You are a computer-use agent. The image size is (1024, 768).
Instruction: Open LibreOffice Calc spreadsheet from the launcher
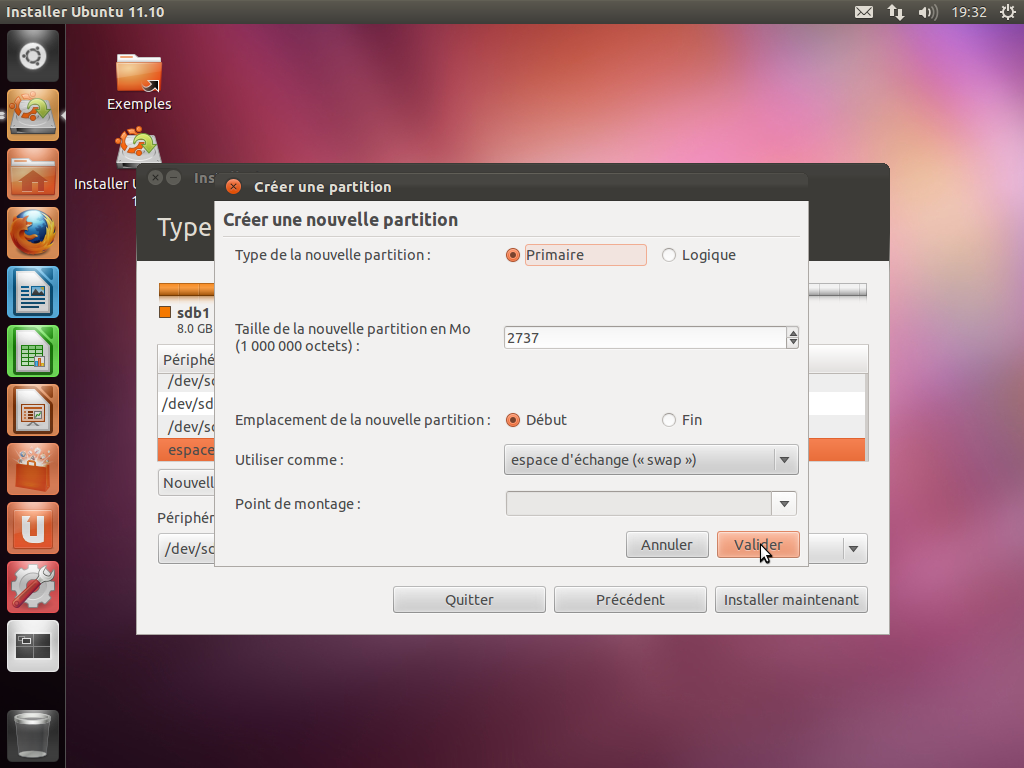33,351
